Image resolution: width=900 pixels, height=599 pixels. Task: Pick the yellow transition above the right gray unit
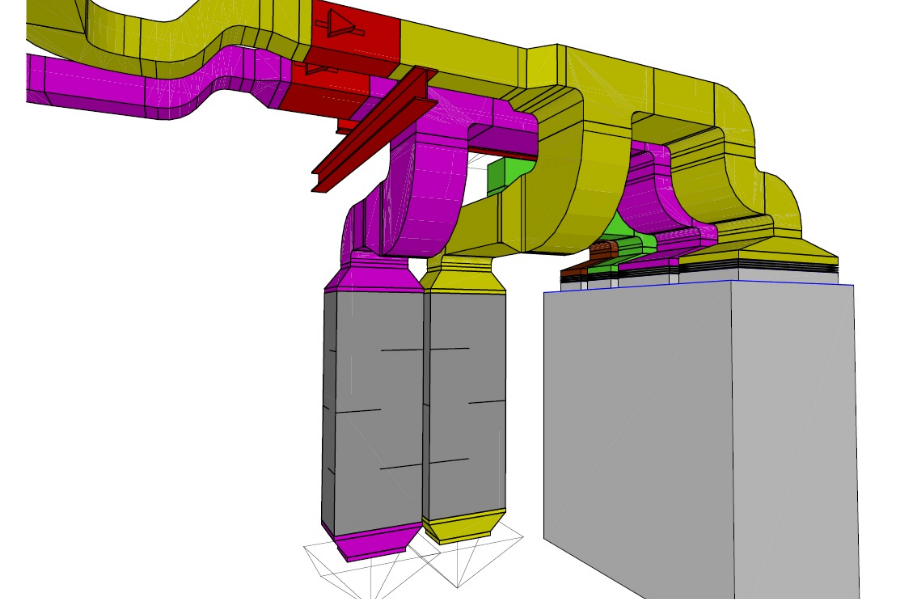click(464, 274)
